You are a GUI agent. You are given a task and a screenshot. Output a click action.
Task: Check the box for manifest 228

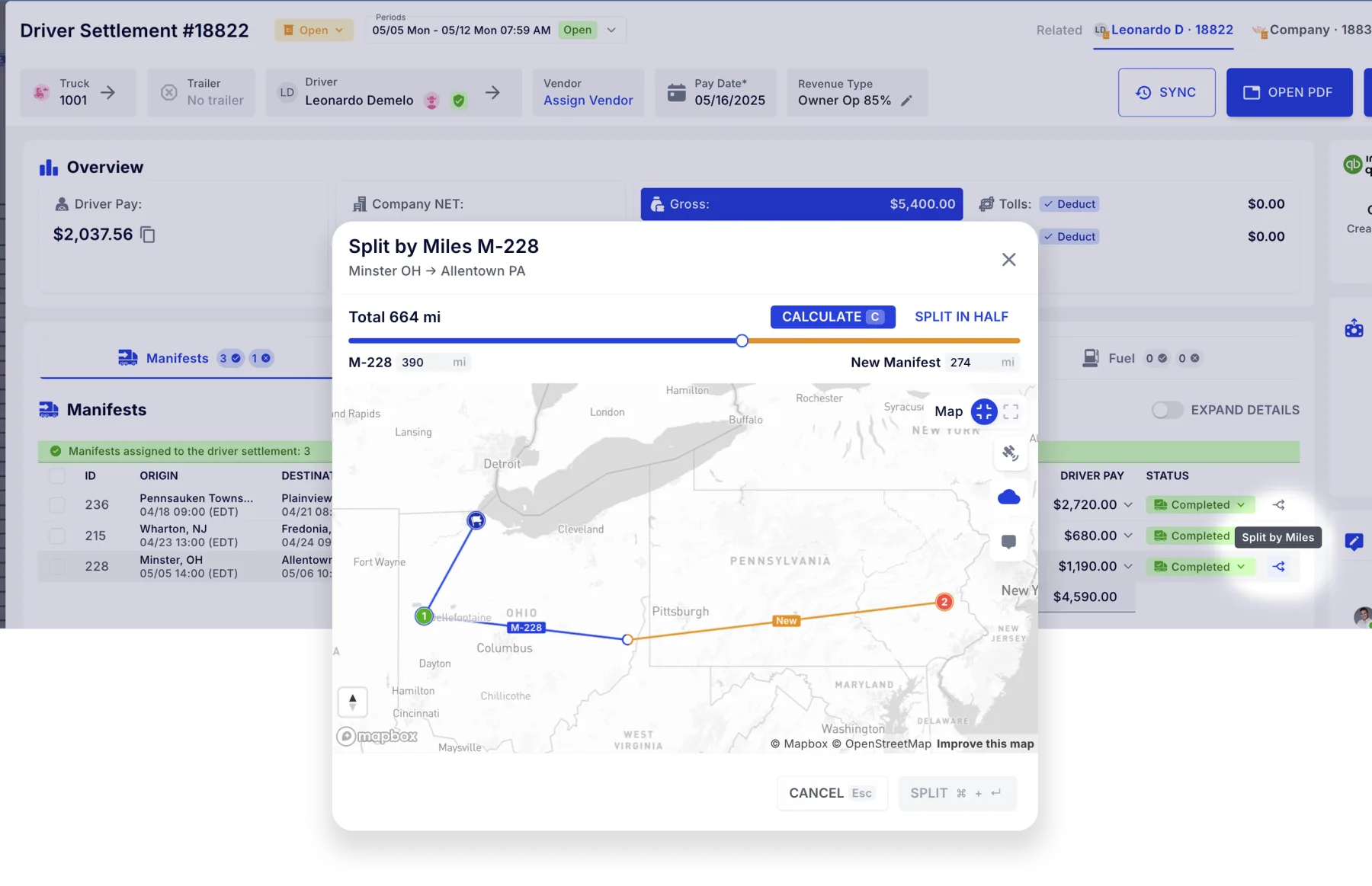click(x=56, y=567)
